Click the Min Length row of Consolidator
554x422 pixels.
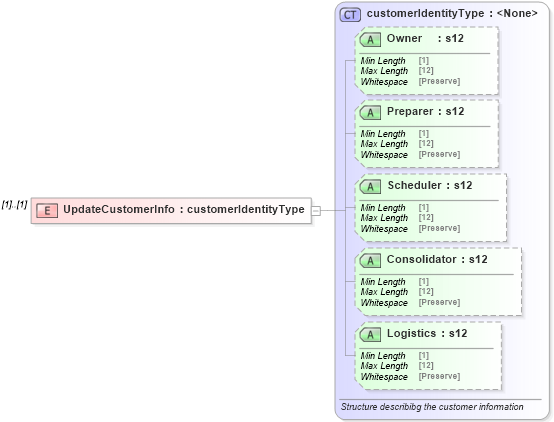tap(395, 282)
